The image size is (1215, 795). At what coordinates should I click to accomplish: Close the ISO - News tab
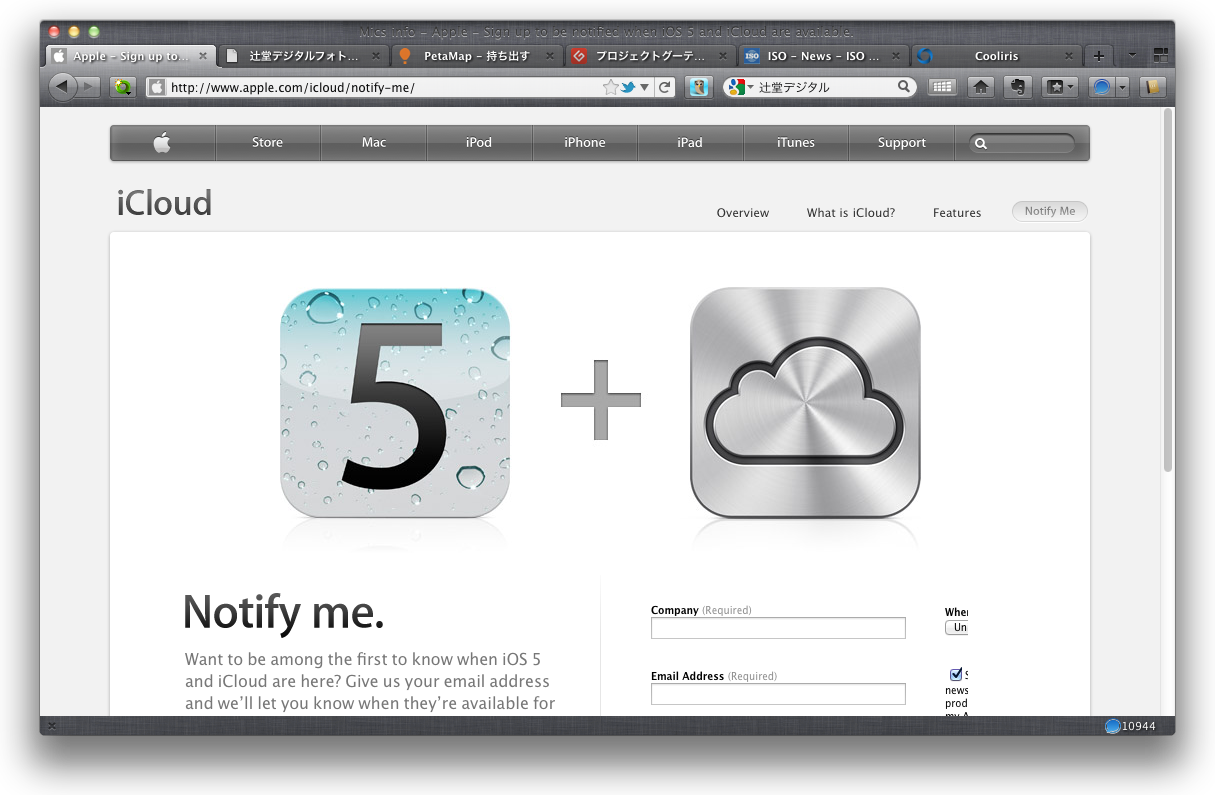pyautogui.click(x=896, y=56)
